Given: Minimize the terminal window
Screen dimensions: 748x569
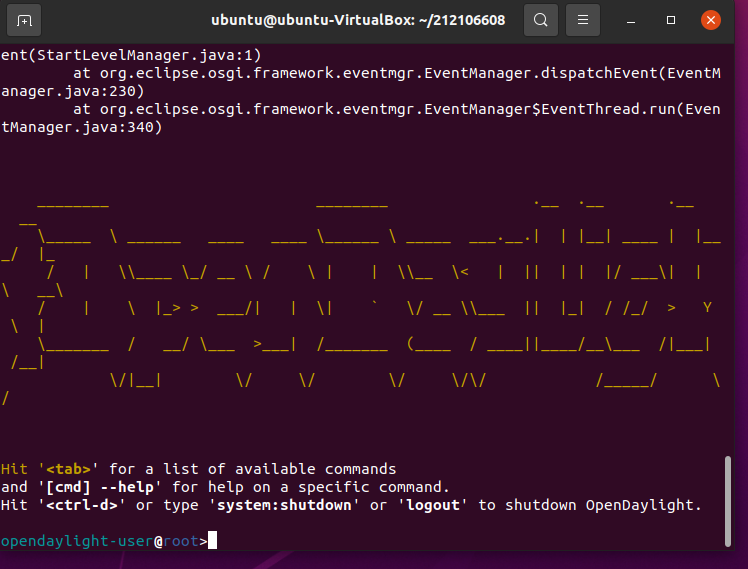Looking at the screenshot, I should [631, 20].
